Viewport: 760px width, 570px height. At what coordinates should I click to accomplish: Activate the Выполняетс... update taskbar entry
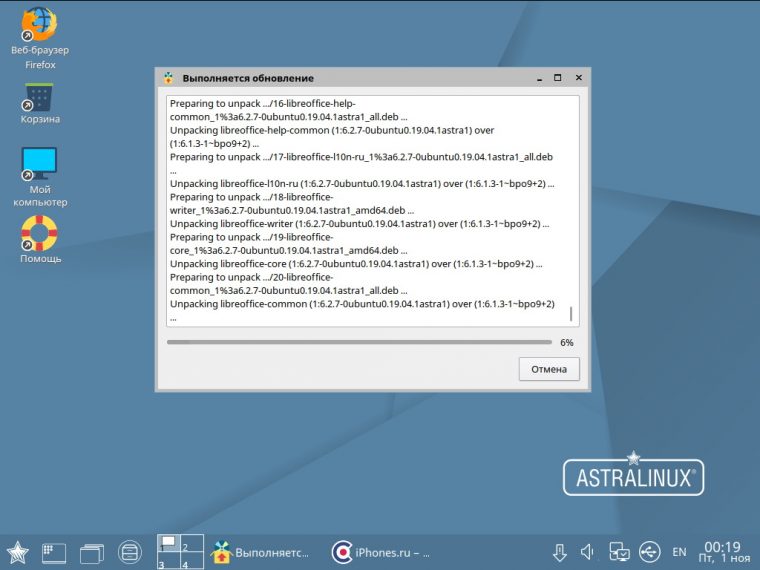tap(260, 553)
